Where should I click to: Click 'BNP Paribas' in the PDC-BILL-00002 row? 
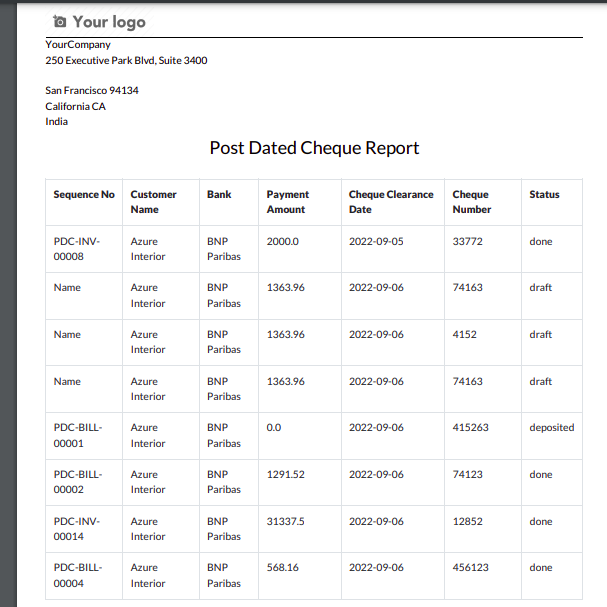224,482
